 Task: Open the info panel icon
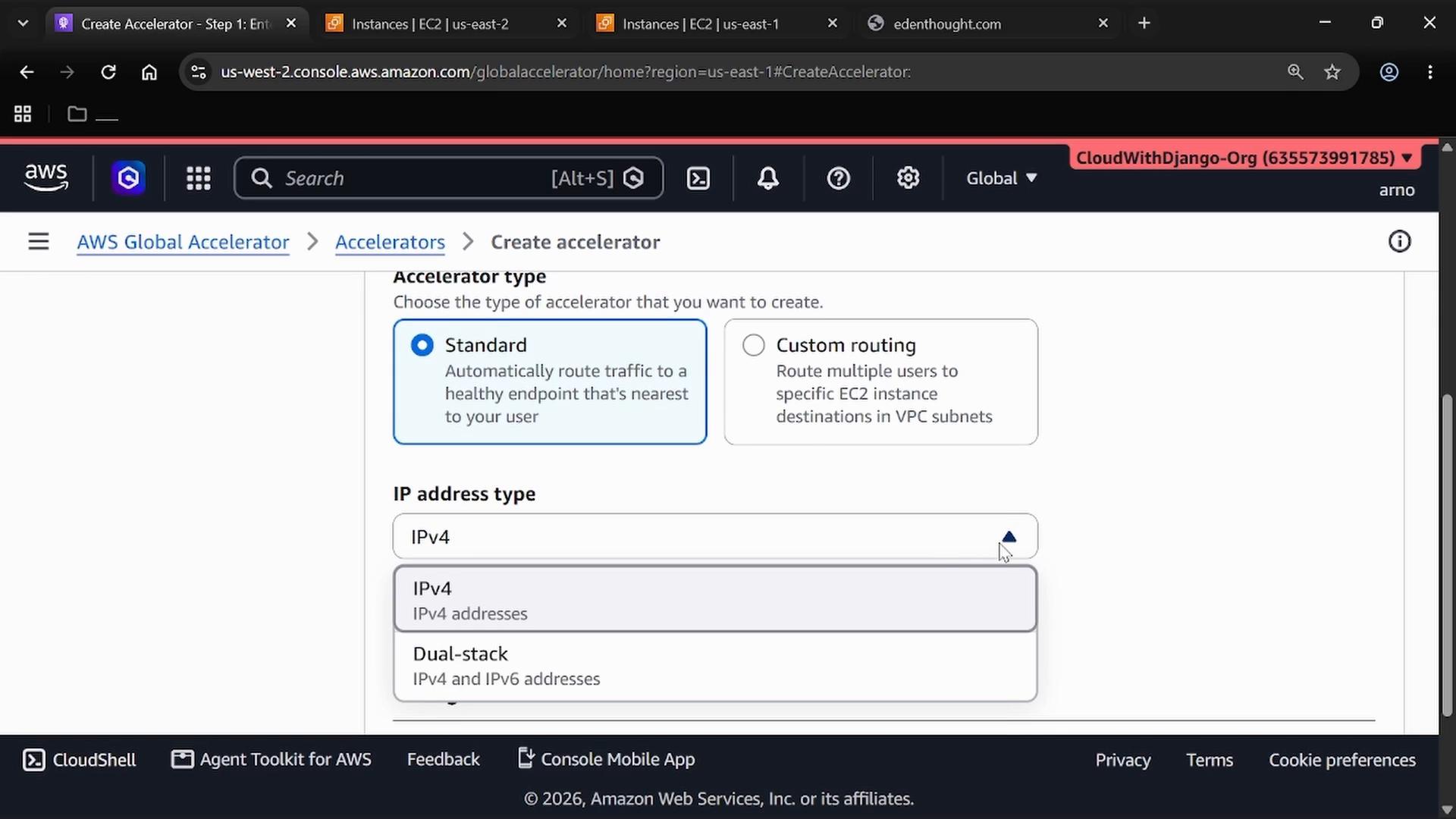click(1399, 242)
